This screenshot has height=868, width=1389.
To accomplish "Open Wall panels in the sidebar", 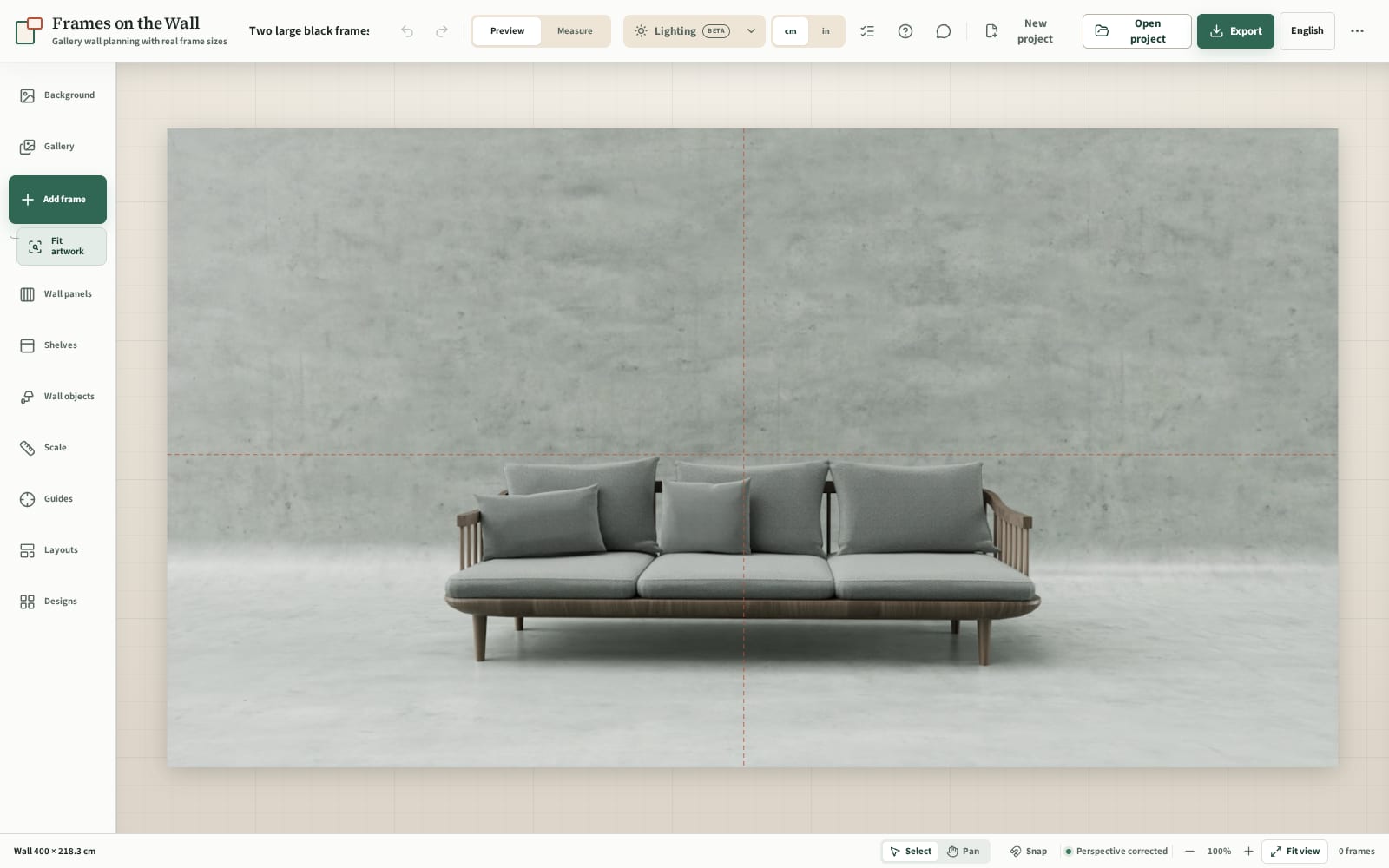I will point(57,294).
